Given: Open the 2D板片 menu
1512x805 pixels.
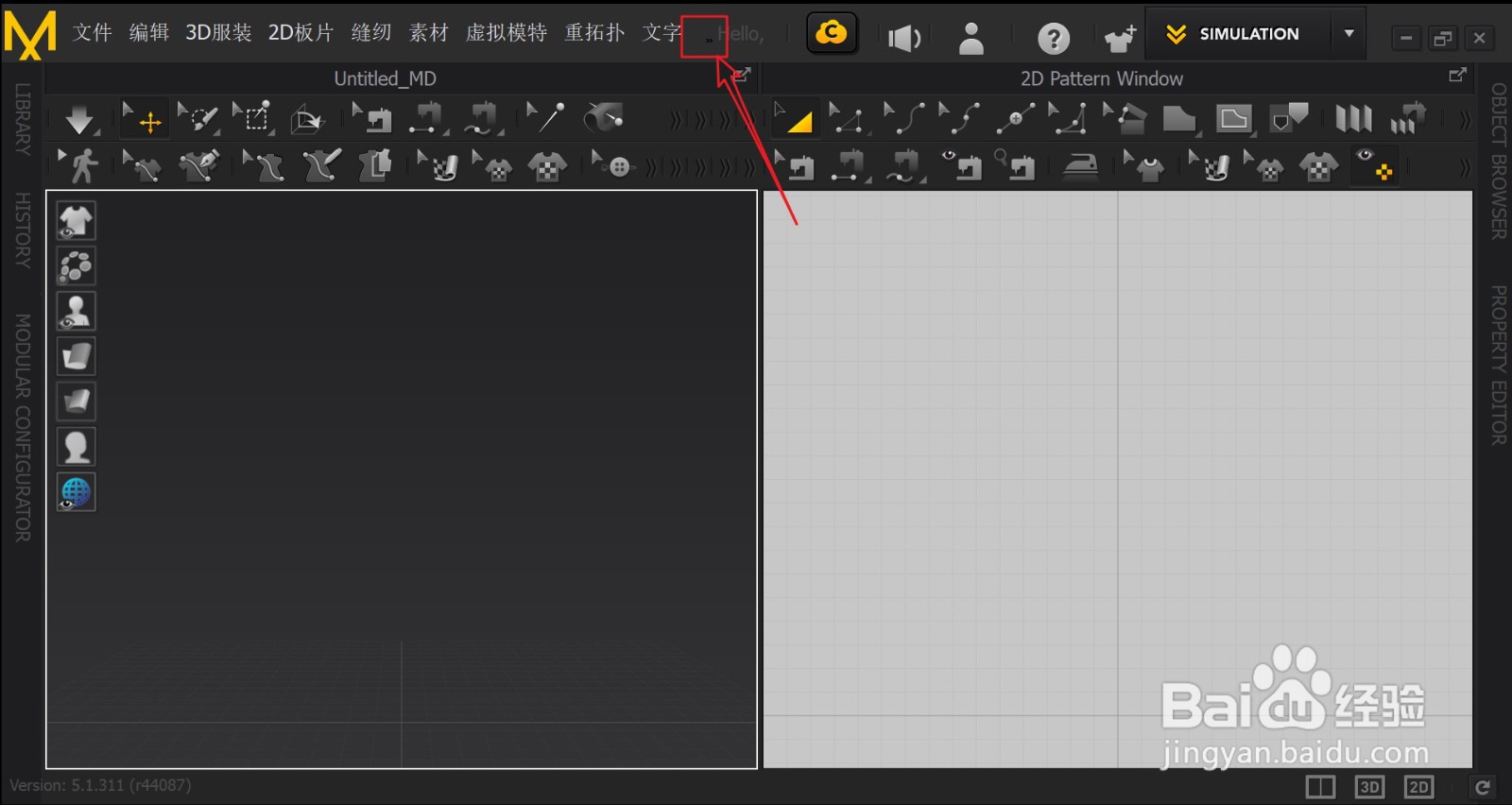Looking at the screenshot, I should (x=301, y=32).
